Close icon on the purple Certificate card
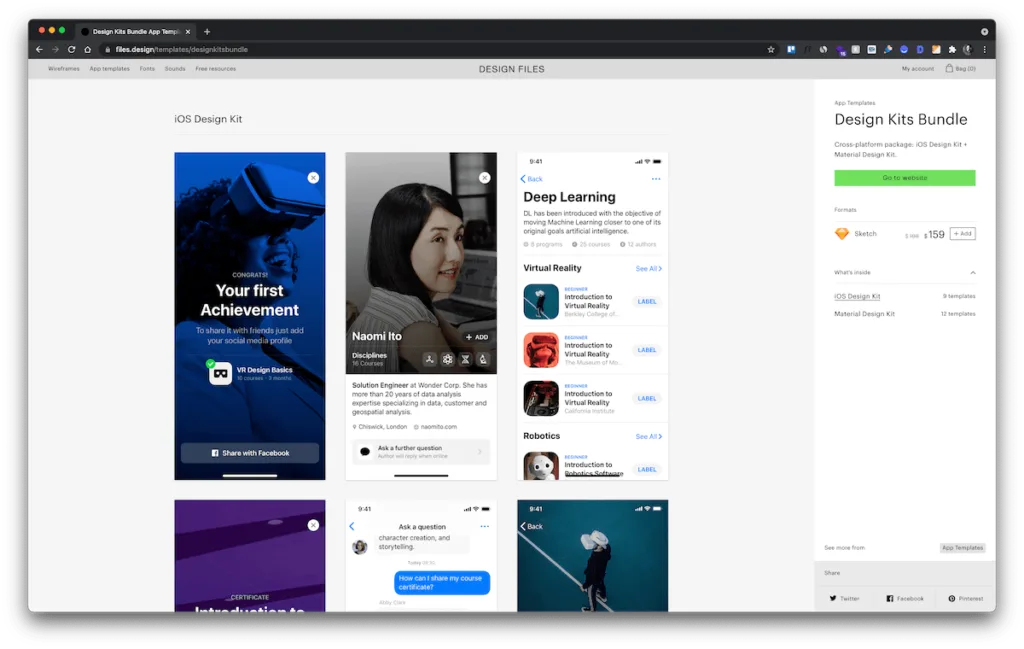 pos(313,525)
